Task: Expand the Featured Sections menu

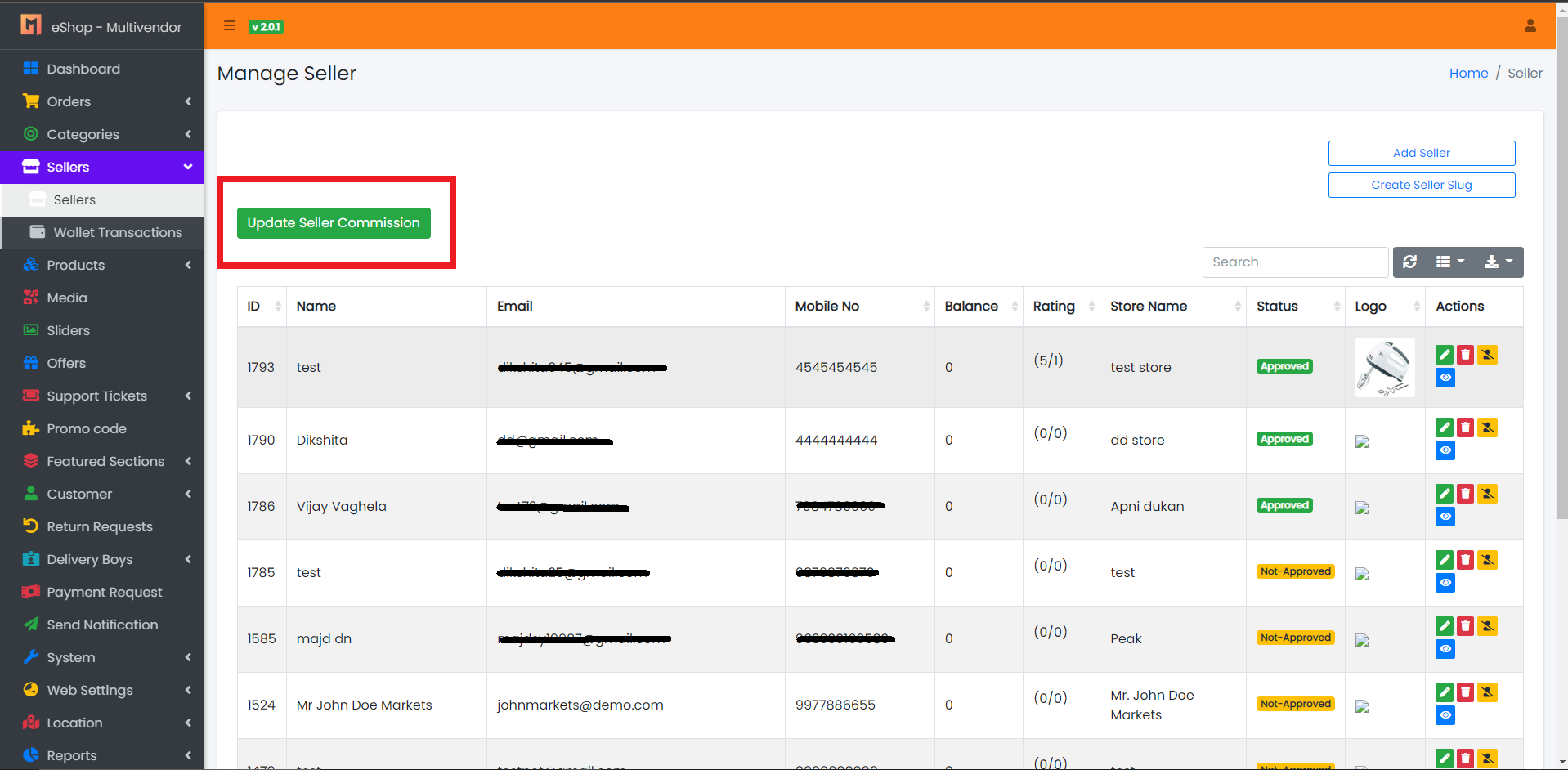Action: coord(102,461)
